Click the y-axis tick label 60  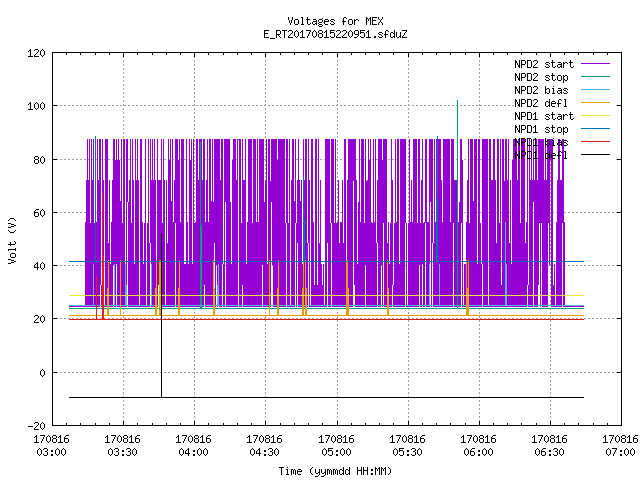click(40, 213)
